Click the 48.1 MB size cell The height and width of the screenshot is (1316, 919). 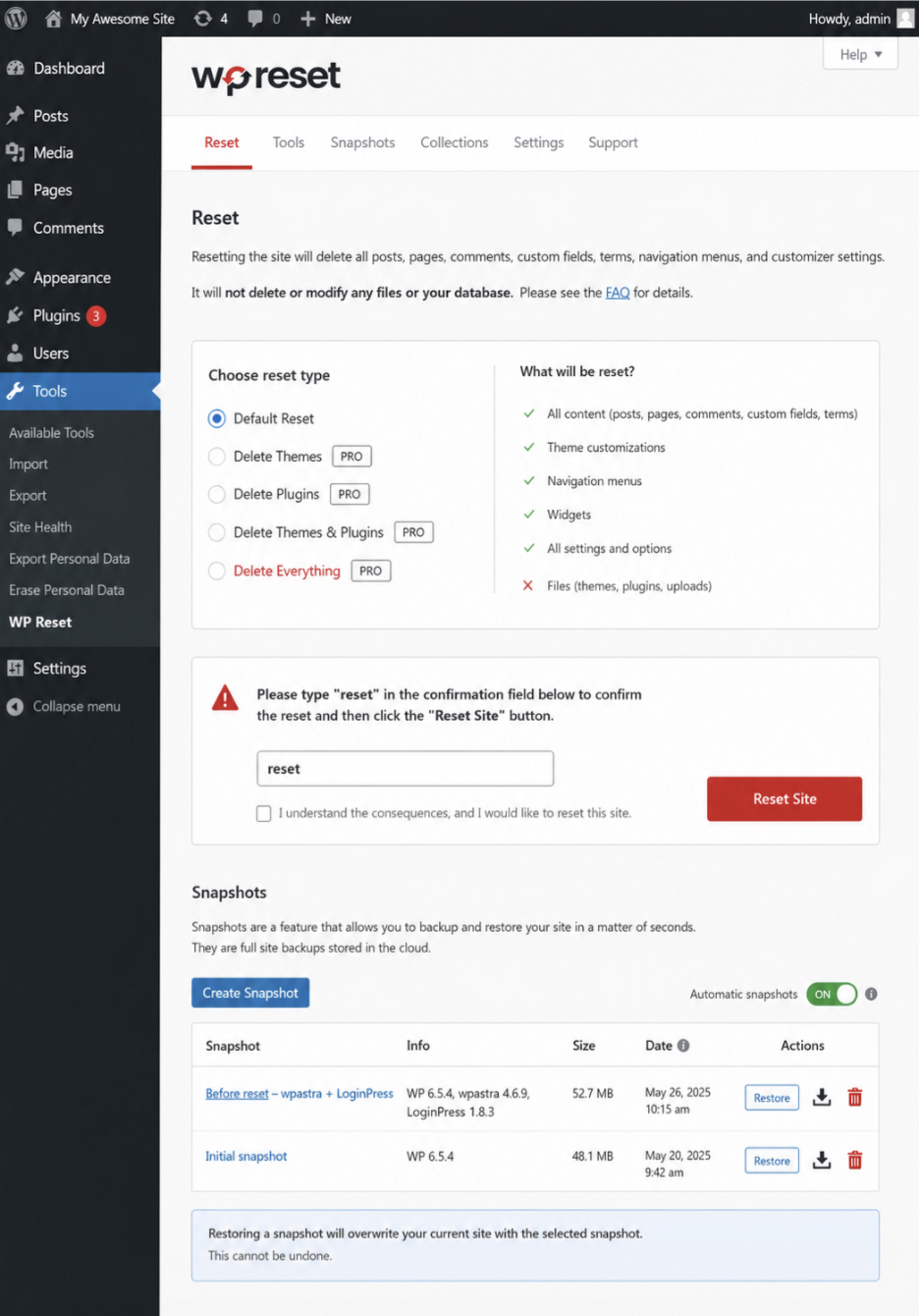click(x=593, y=1156)
